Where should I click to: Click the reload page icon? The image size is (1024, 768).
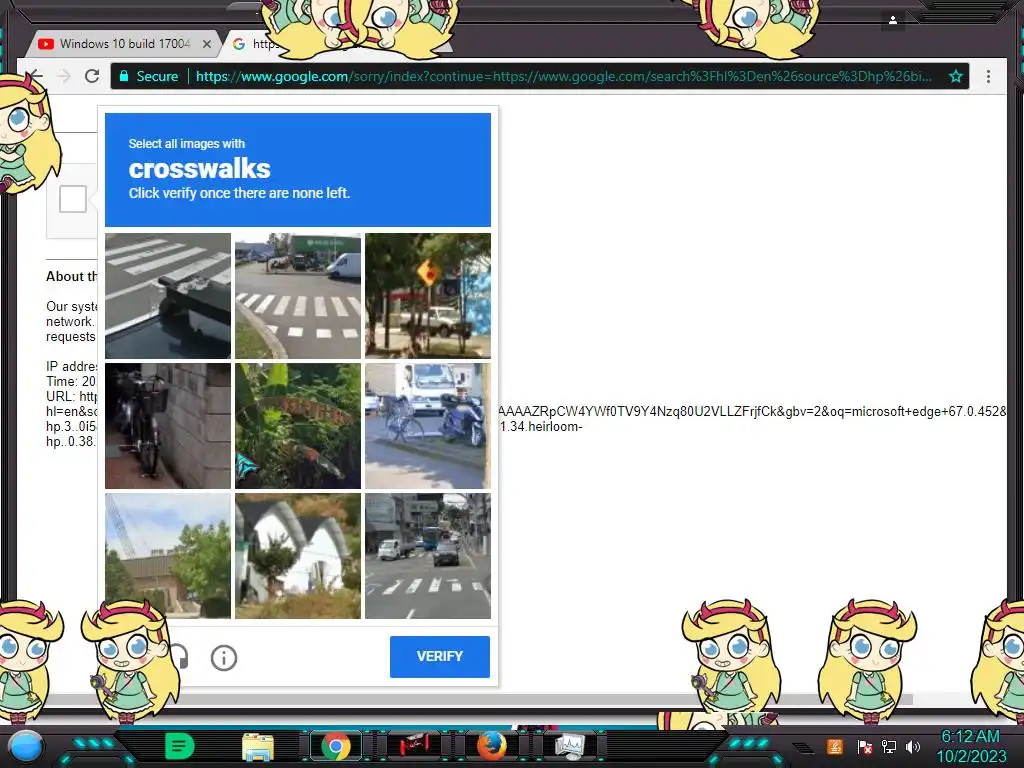tap(92, 76)
